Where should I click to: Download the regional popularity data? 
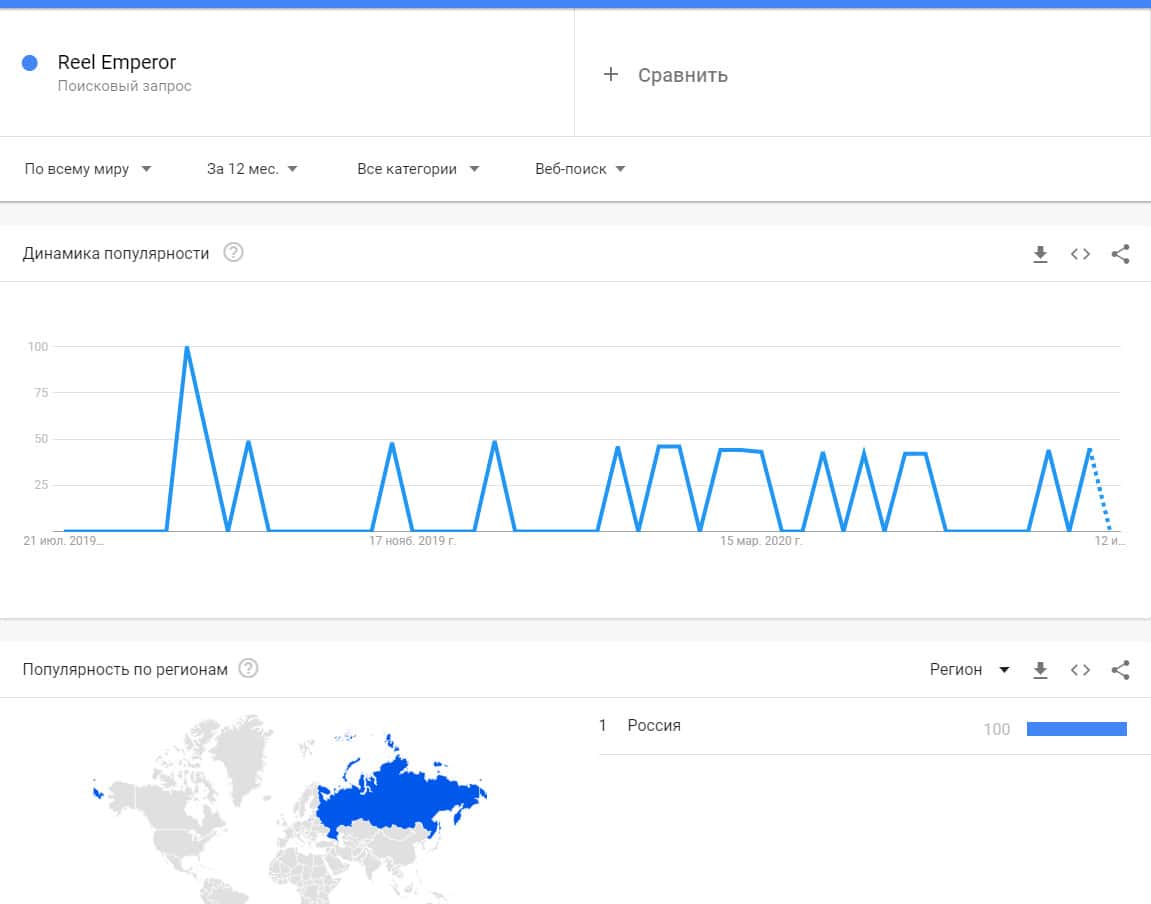click(1040, 670)
